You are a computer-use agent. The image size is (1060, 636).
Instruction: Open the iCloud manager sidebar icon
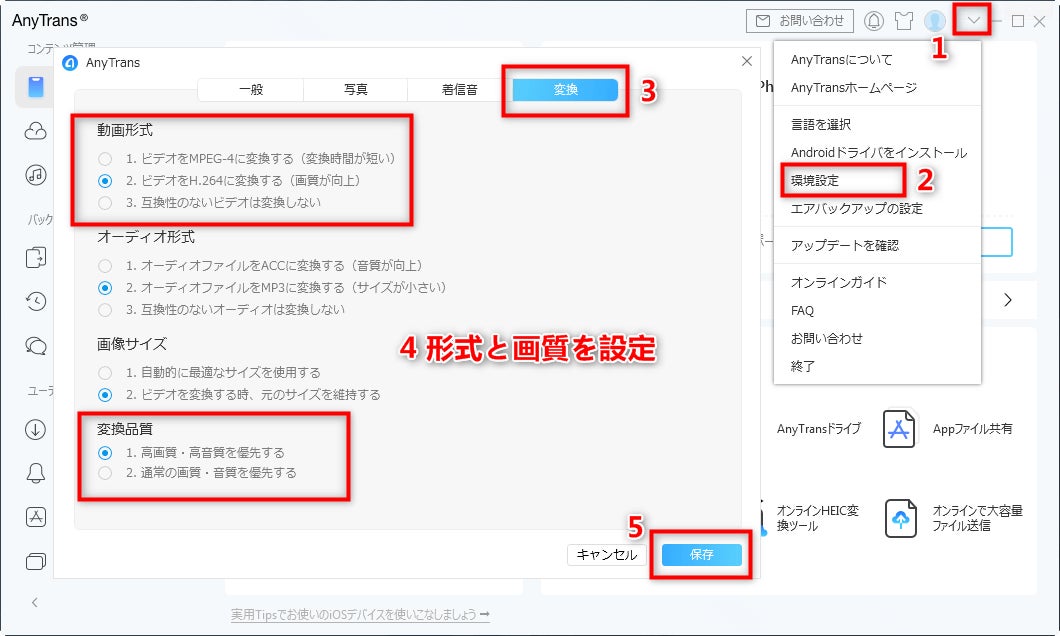pos(35,130)
